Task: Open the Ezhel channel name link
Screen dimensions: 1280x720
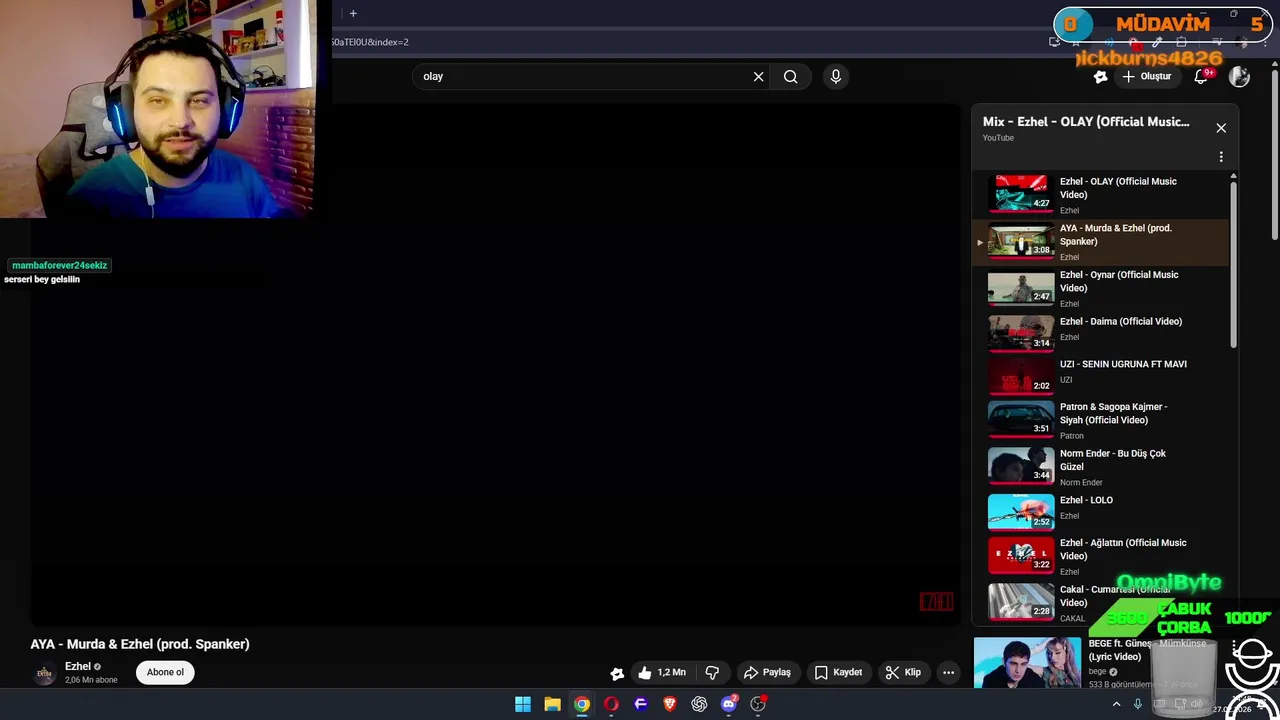Action: click(x=78, y=666)
